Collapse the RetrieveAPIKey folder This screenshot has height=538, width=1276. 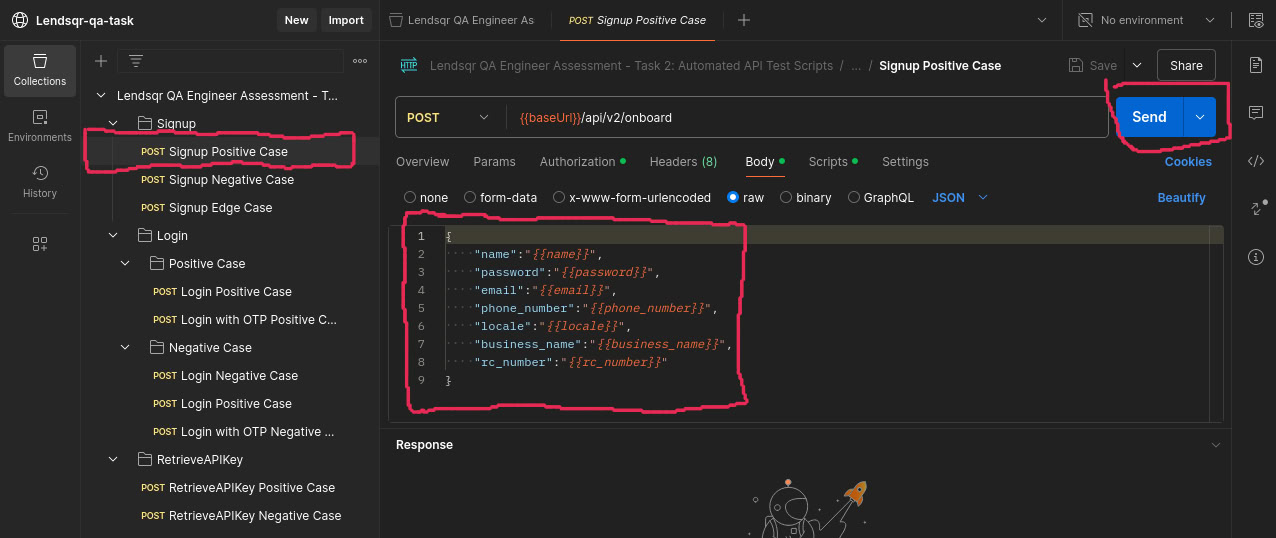(x=113, y=460)
